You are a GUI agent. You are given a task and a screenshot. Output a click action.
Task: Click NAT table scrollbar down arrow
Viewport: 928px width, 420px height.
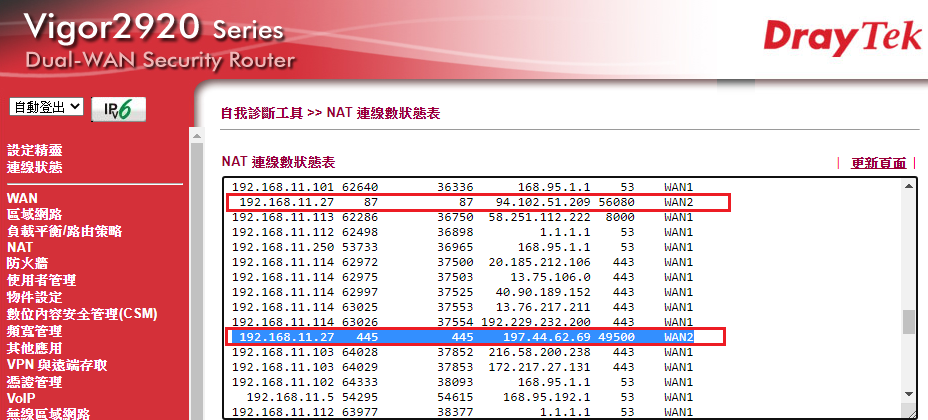tap(908, 393)
